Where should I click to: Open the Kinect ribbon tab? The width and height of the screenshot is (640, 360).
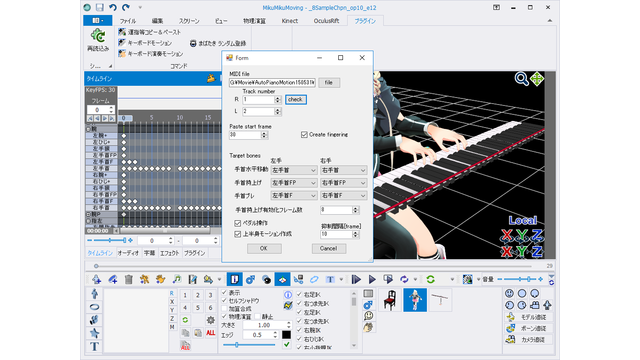click(289, 21)
